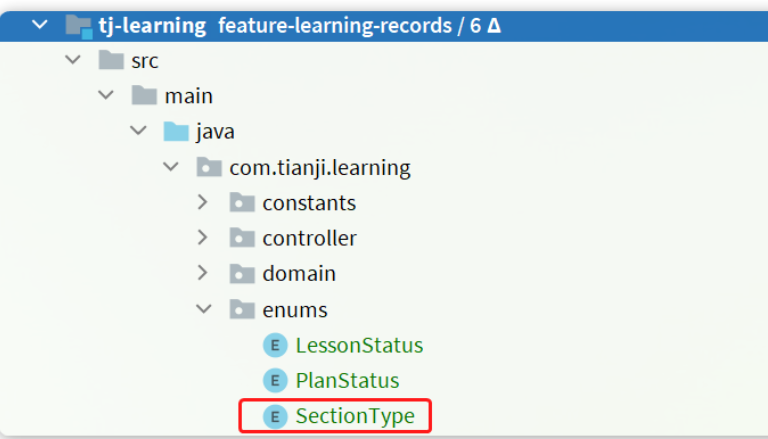
Task: Click the PlanStatus enum icon
Action: click(x=275, y=380)
